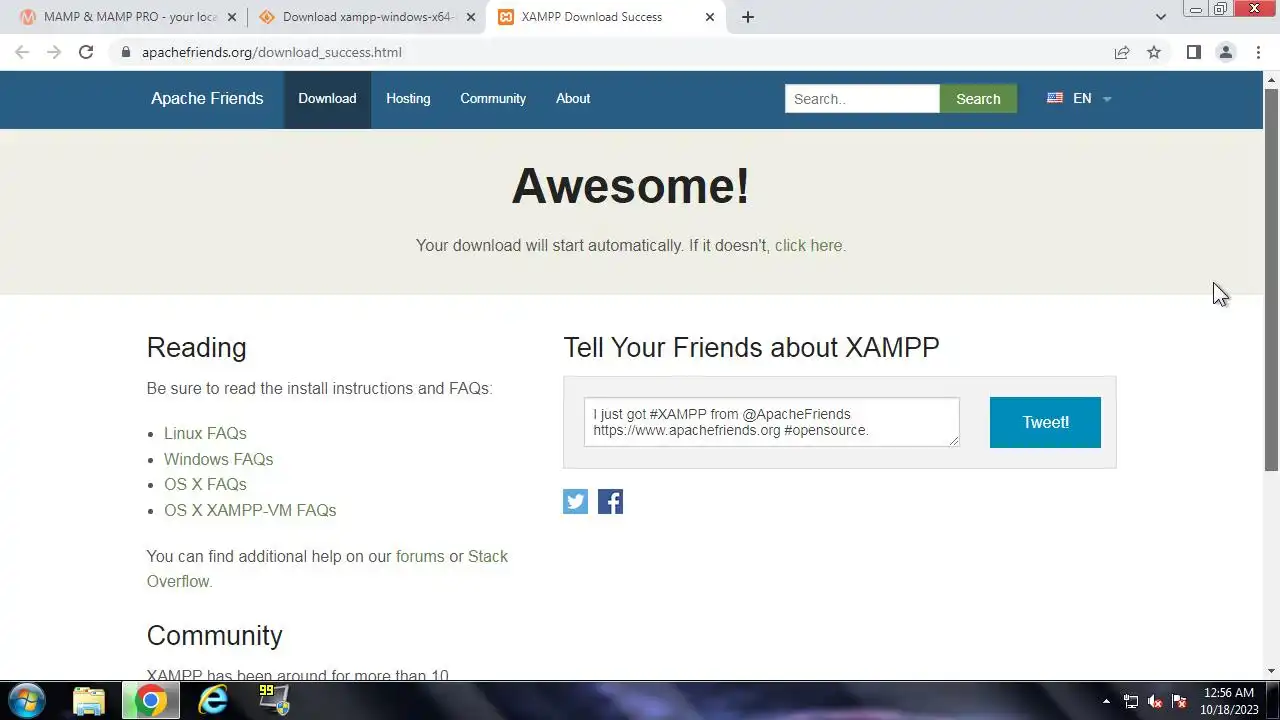Expand the EN language dropdown arrow
The width and height of the screenshot is (1280, 720).
pyautogui.click(x=1107, y=99)
